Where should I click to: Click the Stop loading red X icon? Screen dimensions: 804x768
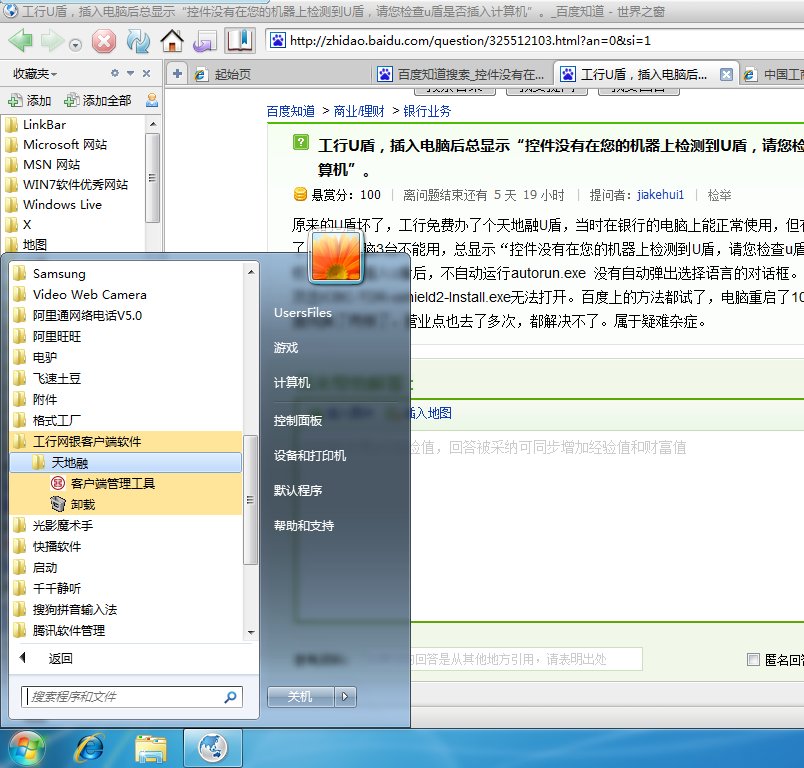[103, 42]
